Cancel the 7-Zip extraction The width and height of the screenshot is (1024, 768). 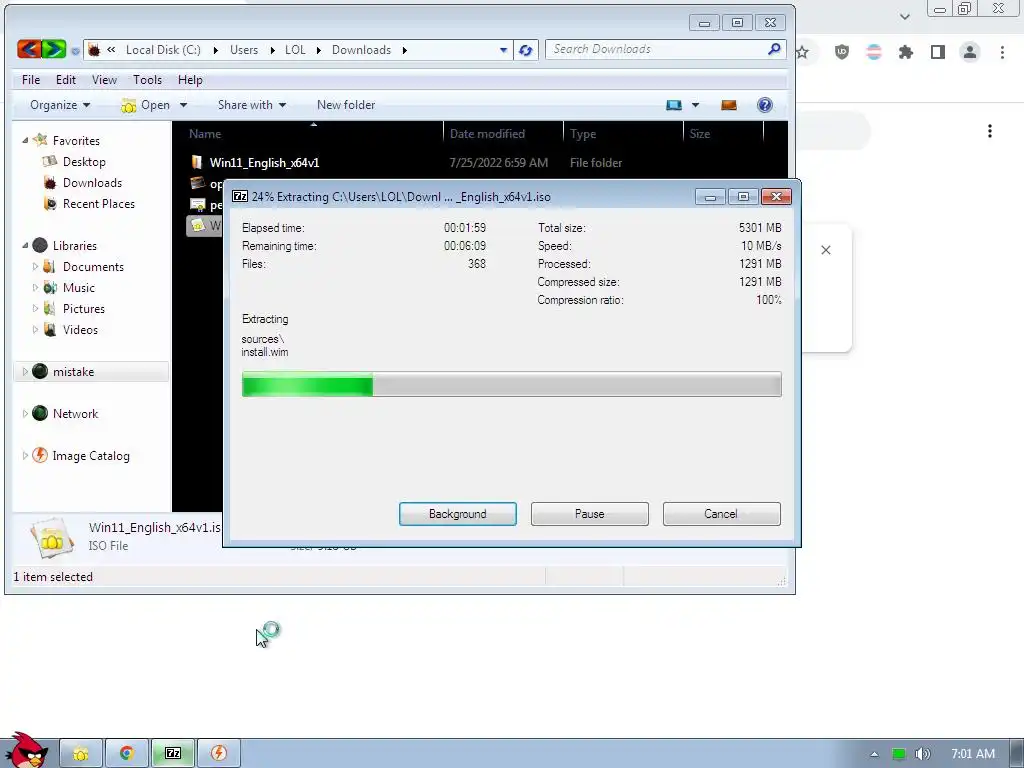pyautogui.click(x=722, y=514)
